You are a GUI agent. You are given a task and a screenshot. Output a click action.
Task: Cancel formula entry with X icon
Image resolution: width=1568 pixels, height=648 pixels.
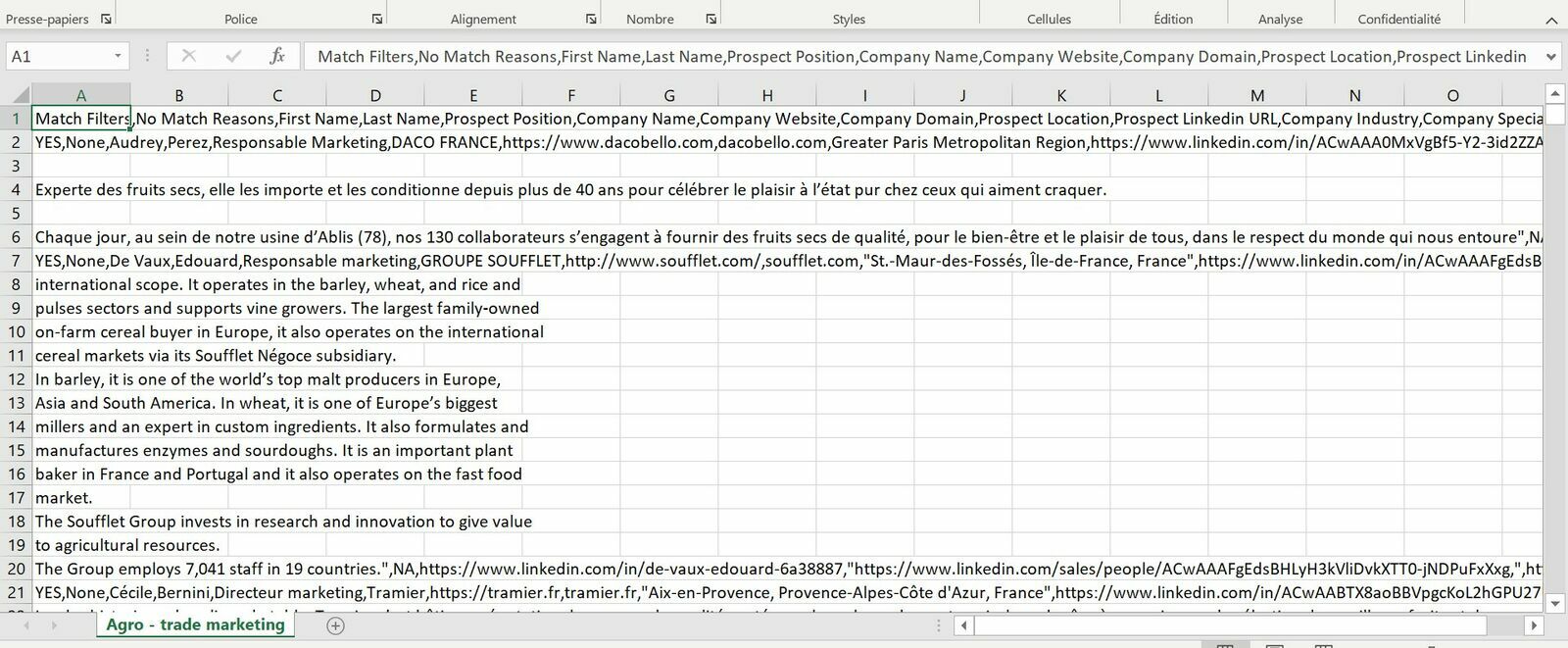pos(189,56)
